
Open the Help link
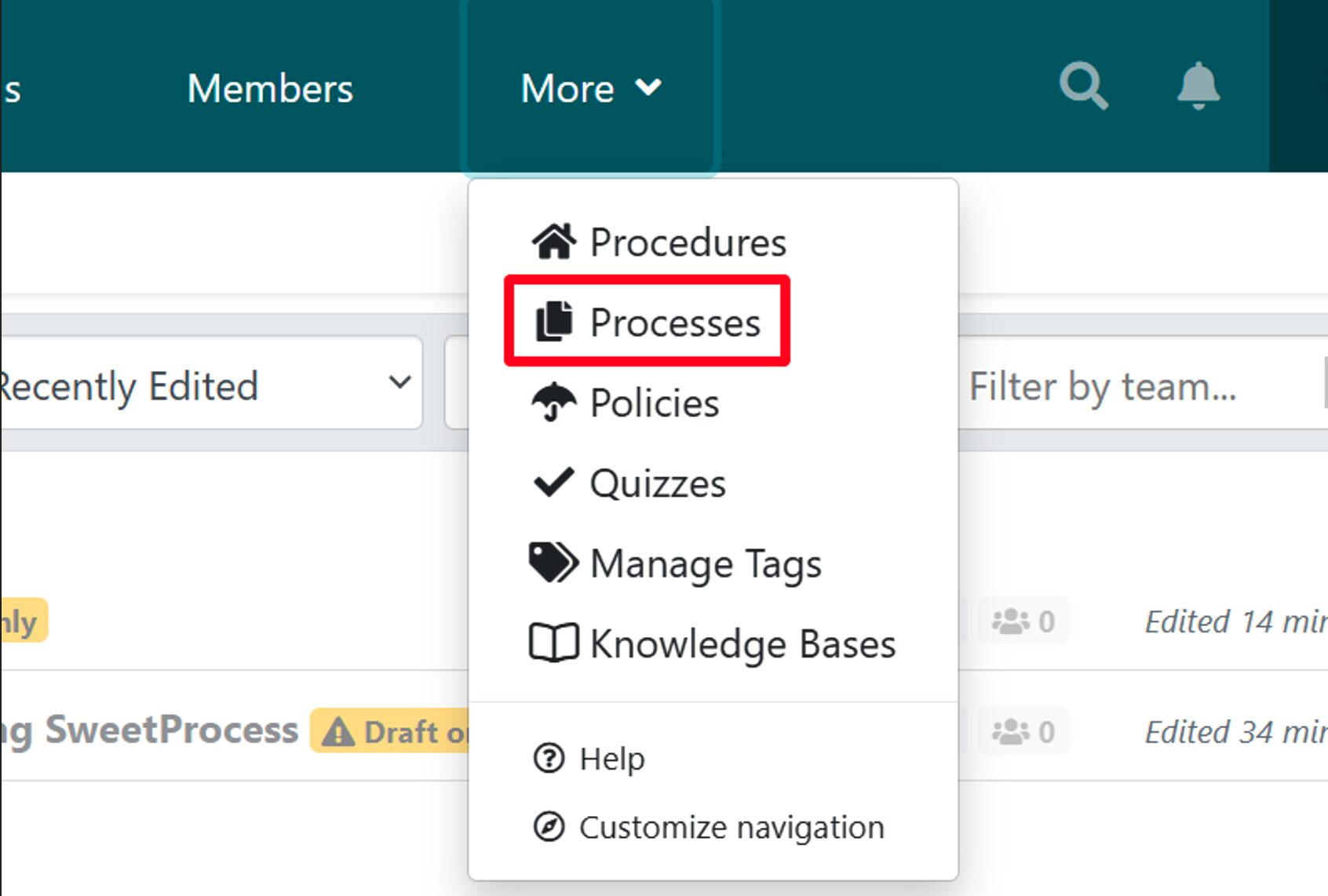click(x=612, y=759)
